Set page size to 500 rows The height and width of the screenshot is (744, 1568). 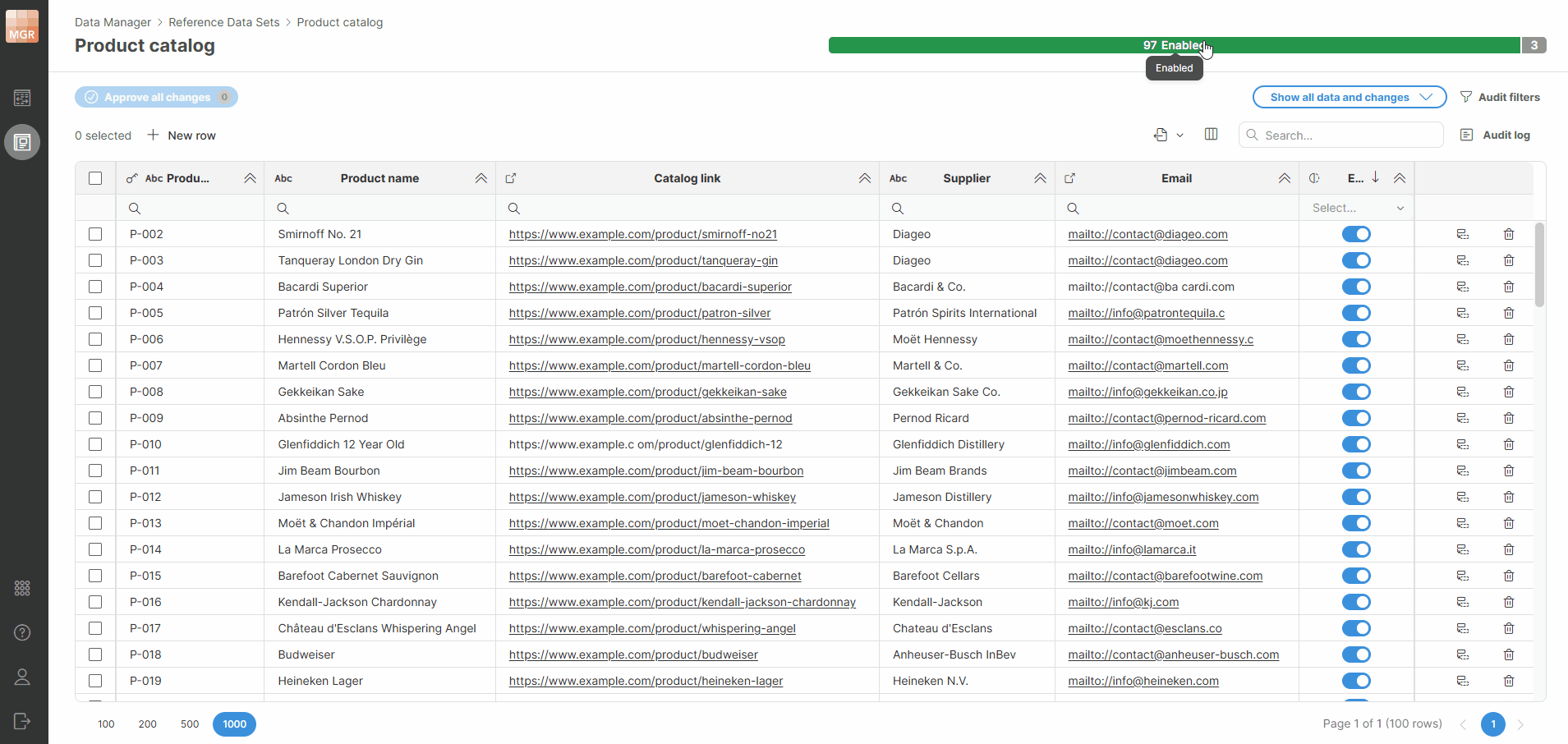pos(190,724)
